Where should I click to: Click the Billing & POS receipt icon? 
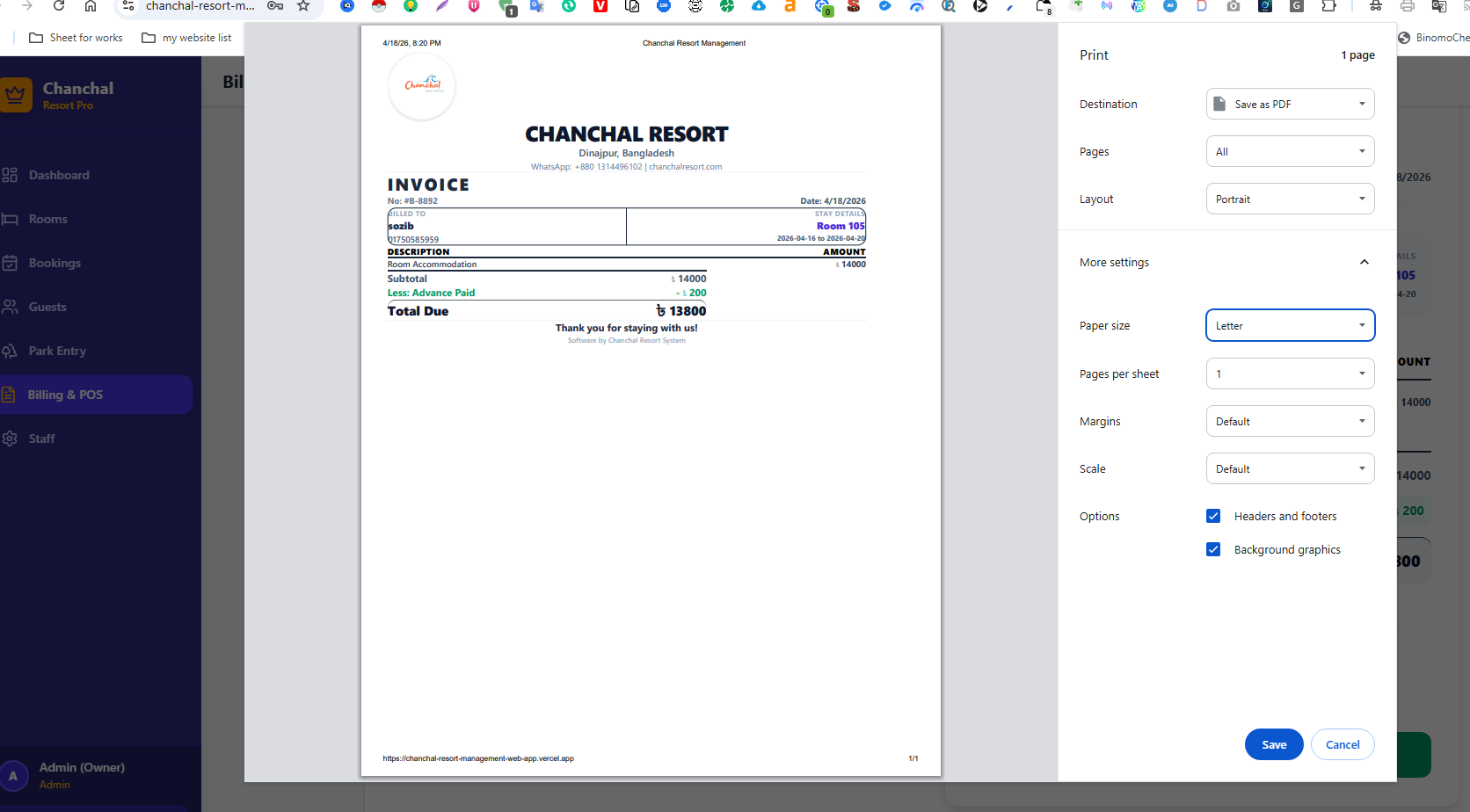coord(9,395)
